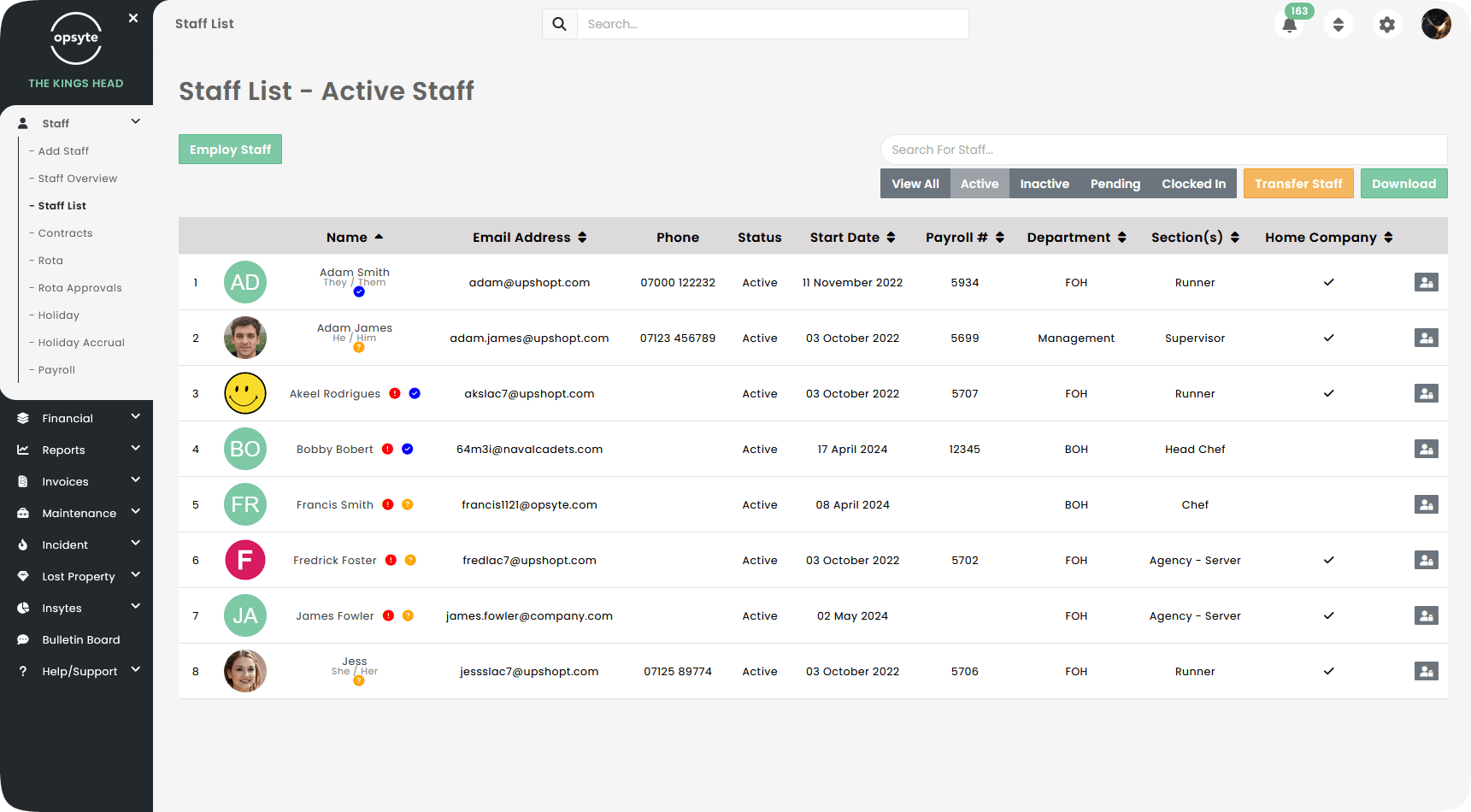Image resolution: width=1471 pixels, height=812 pixels.
Task: Focus the Search For Staff field
Action: click(1164, 150)
